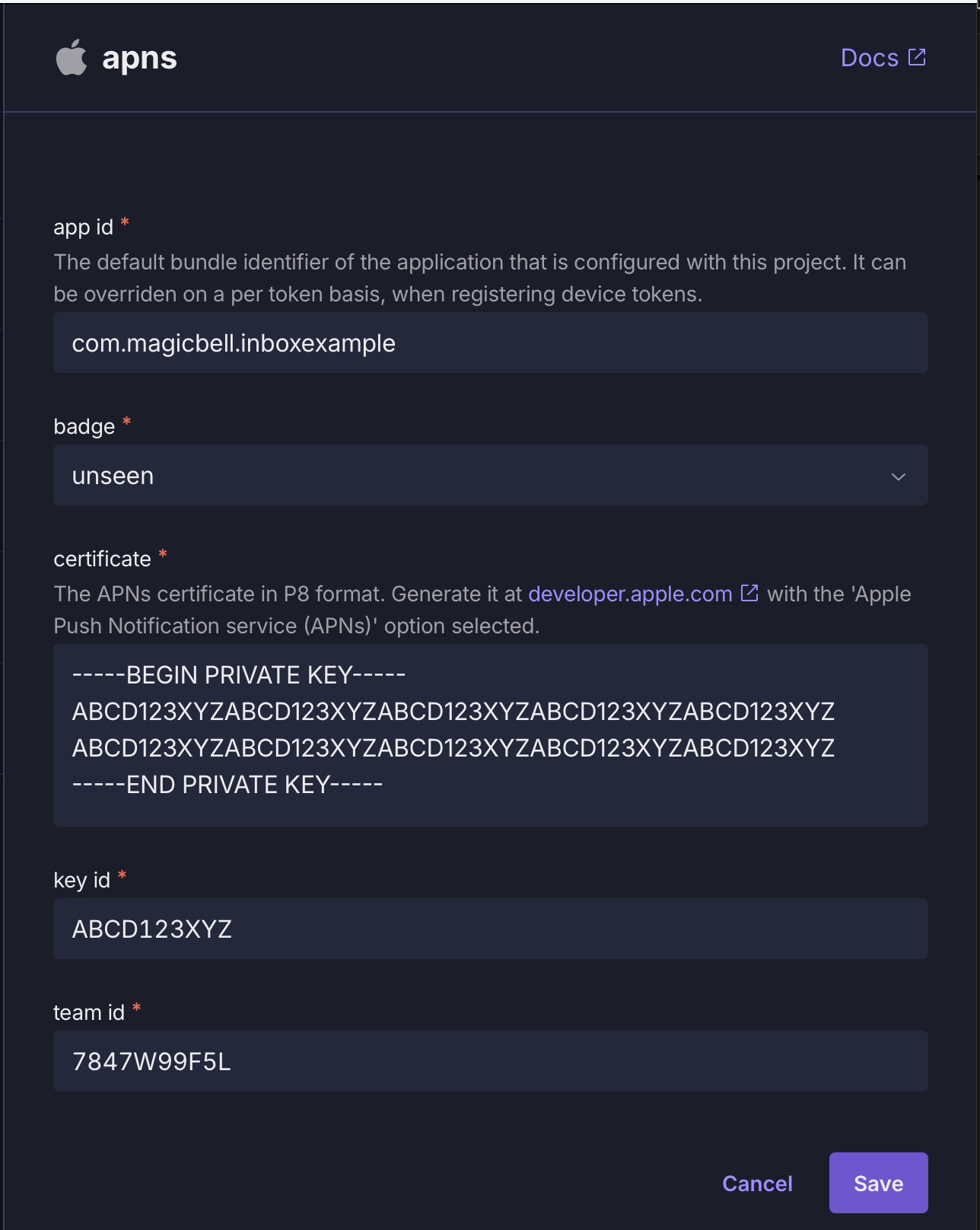980x1230 pixels.
Task: Select the key id input field
Action: [x=490, y=929]
